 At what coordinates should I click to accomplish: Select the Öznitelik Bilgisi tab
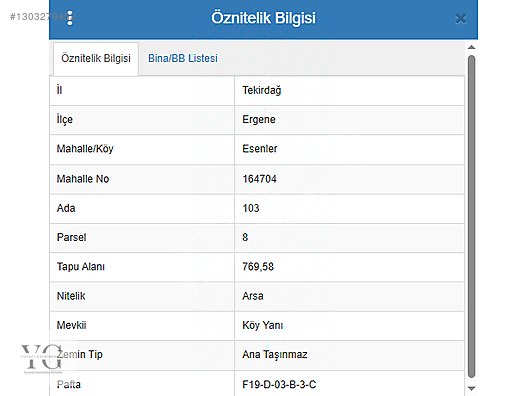pyautogui.click(x=96, y=59)
